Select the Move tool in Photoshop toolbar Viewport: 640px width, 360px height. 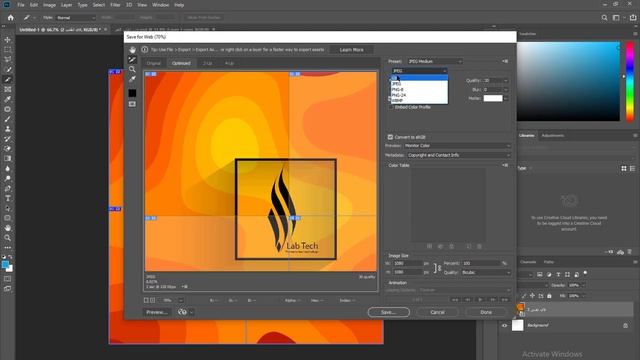pos(7,40)
